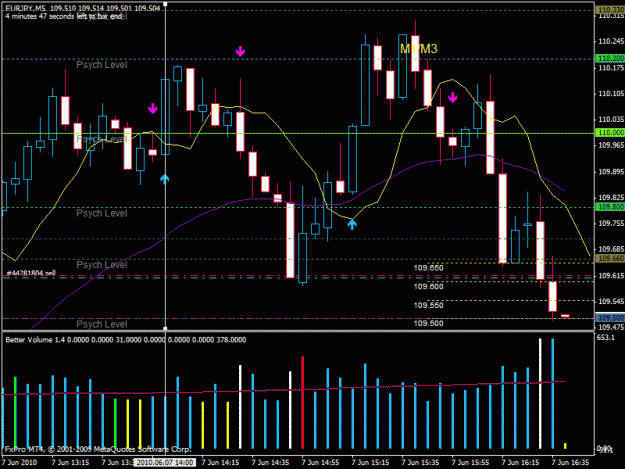Select the 7 Jun 16:15 time label
625x469 pixels.
(x=521, y=463)
